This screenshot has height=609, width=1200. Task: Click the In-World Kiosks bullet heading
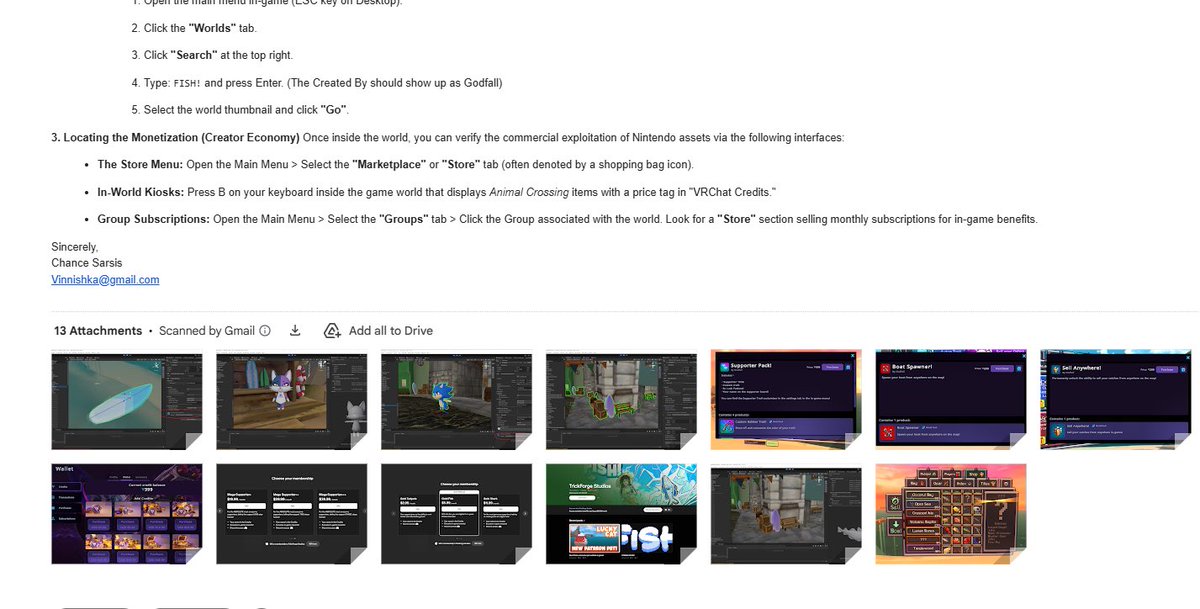(140, 192)
